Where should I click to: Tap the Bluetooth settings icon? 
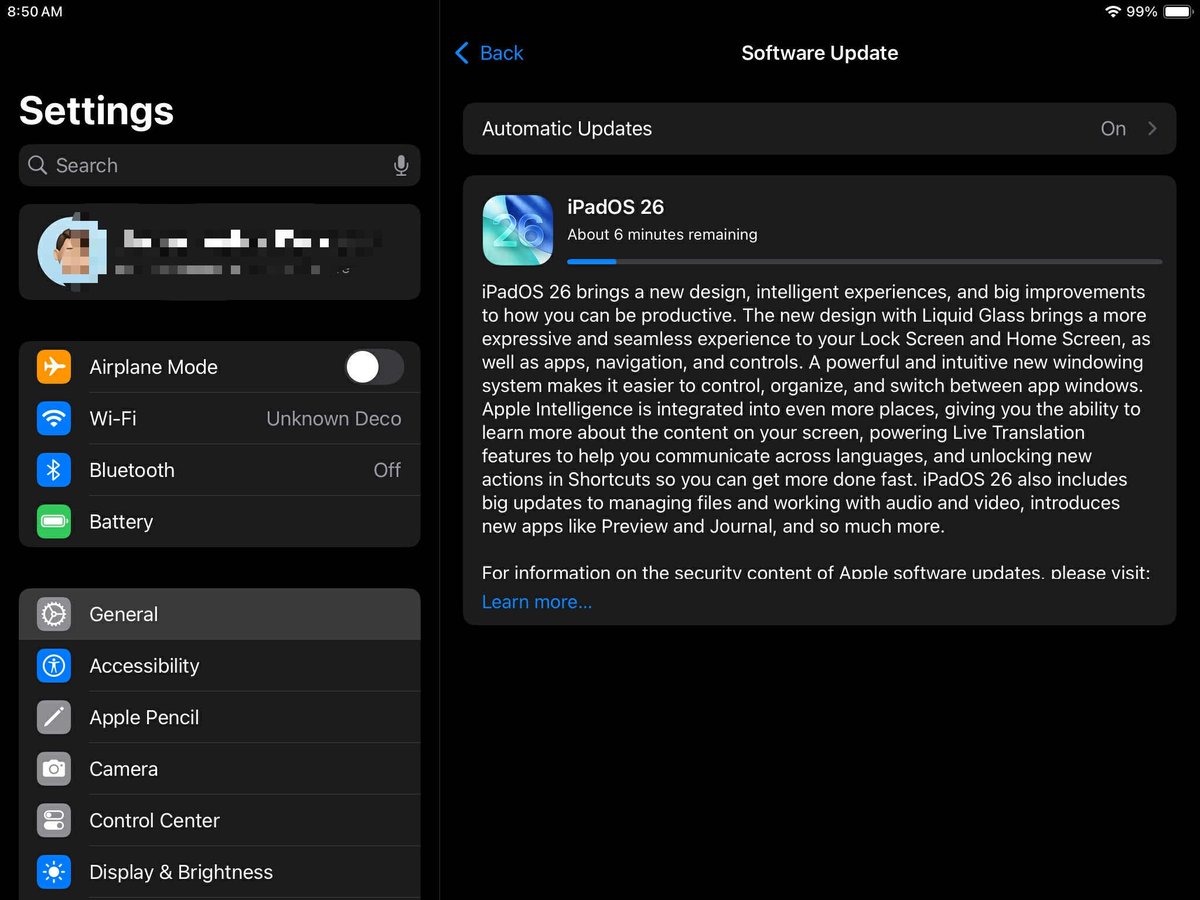[x=54, y=470]
